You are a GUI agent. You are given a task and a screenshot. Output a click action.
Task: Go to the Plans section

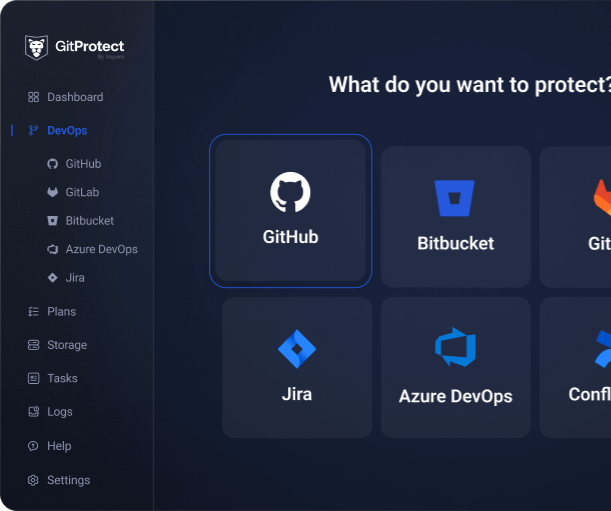[x=60, y=312]
